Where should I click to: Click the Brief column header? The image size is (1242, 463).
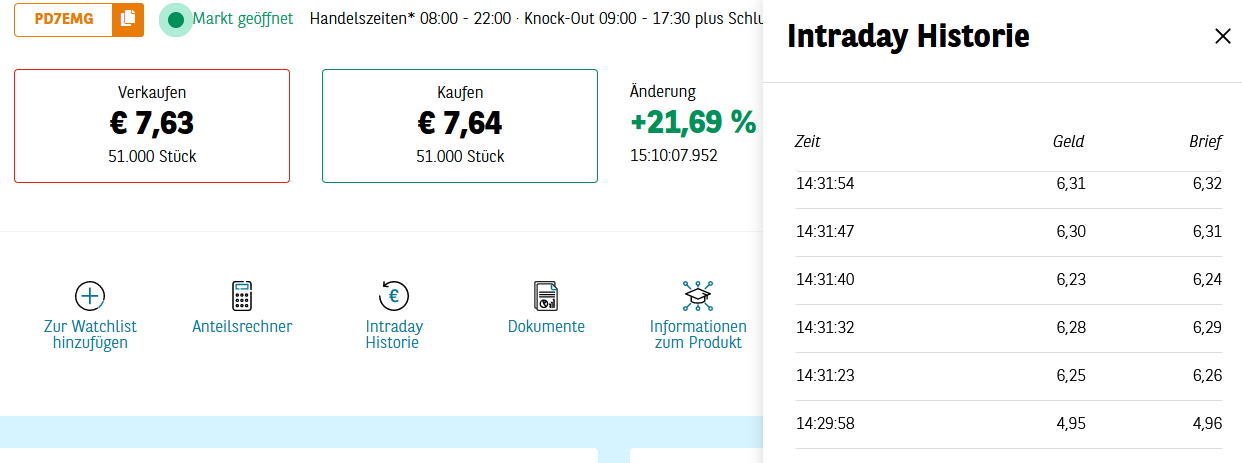click(x=1205, y=142)
